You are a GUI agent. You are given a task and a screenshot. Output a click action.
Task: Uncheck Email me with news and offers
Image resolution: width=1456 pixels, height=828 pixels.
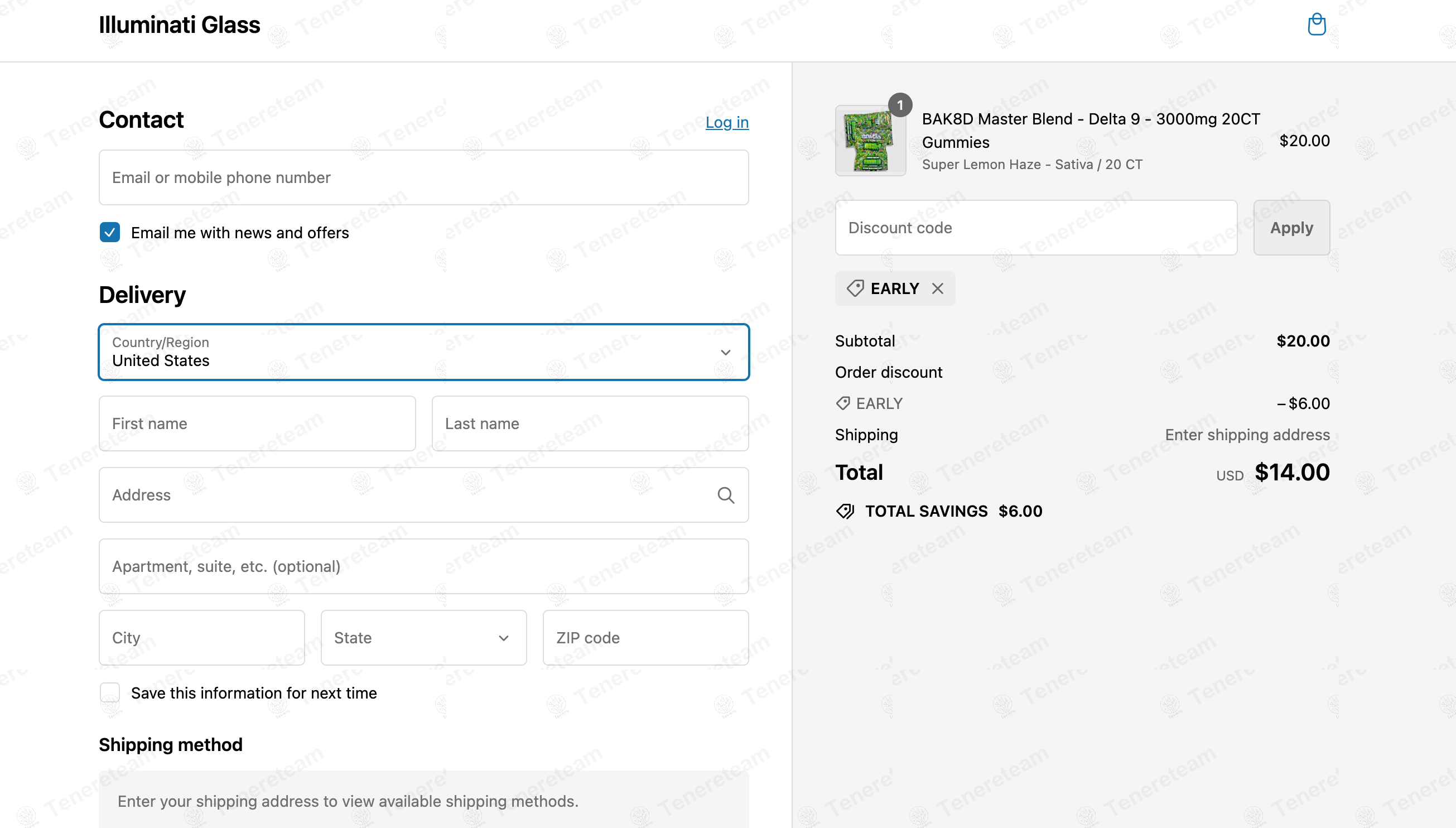pyautogui.click(x=110, y=233)
